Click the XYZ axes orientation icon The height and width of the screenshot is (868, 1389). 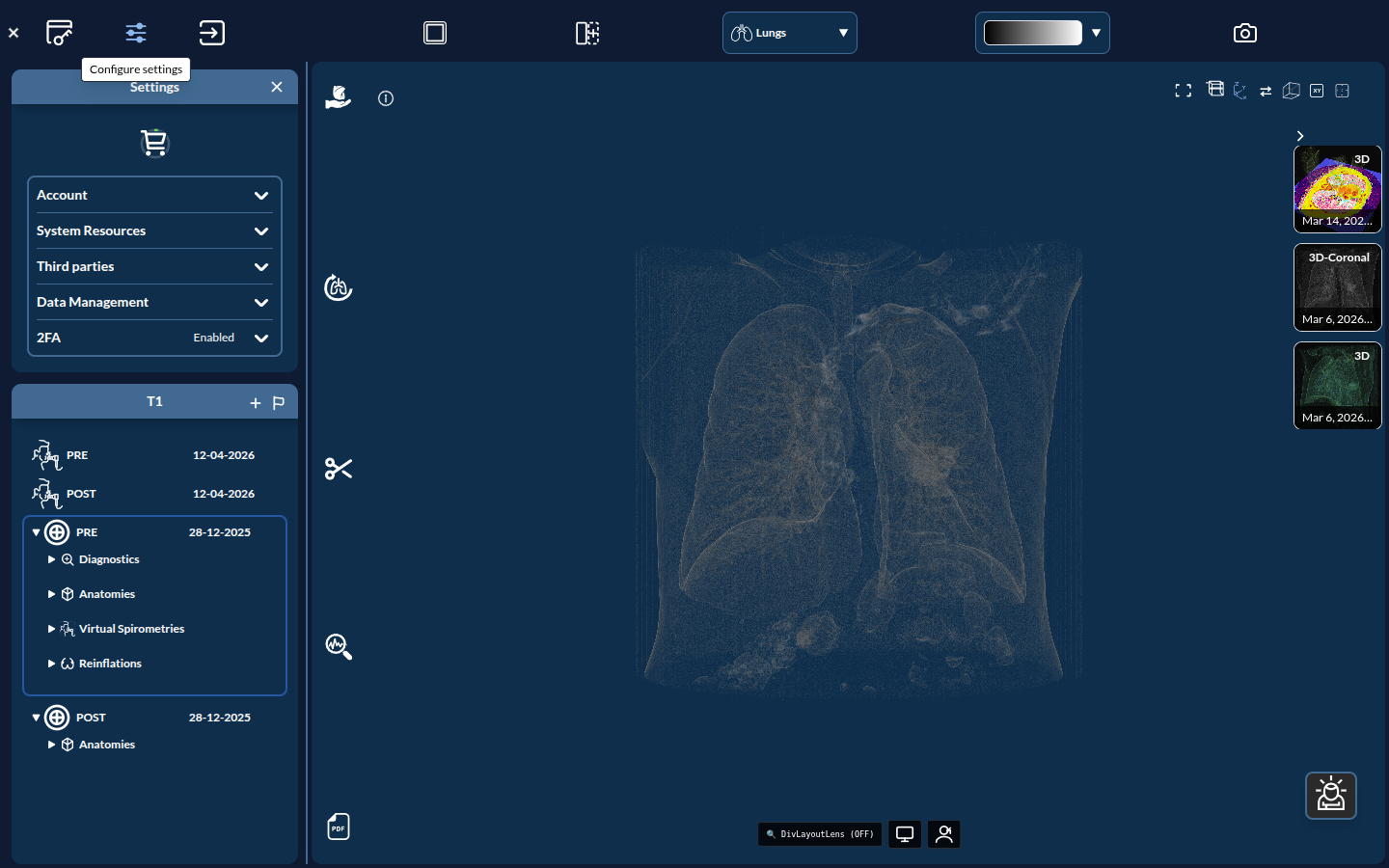click(x=1240, y=91)
